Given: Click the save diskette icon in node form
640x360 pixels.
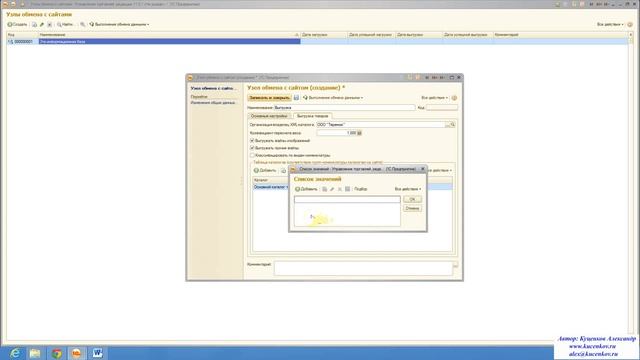Looking at the screenshot, I should point(296,98).
